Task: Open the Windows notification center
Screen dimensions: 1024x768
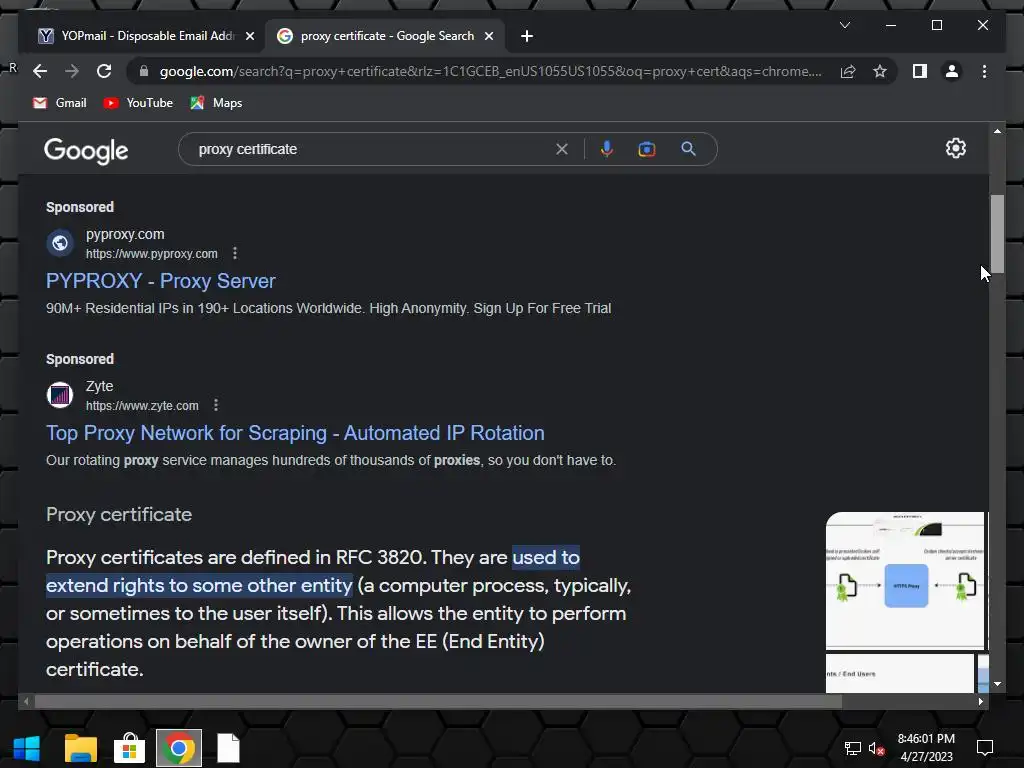Action: point(985,748)
